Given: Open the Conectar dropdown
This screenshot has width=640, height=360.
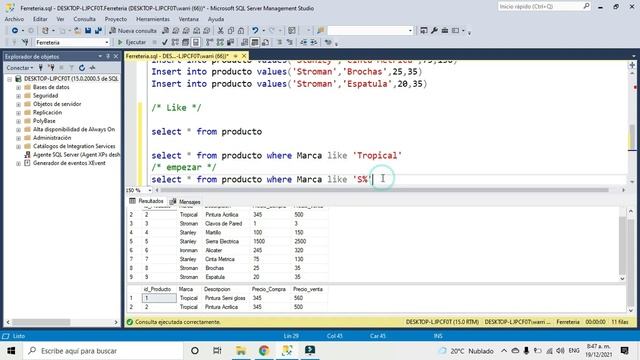Looking at the screenshot, I should pyautogui.click(x=20, y=68).
